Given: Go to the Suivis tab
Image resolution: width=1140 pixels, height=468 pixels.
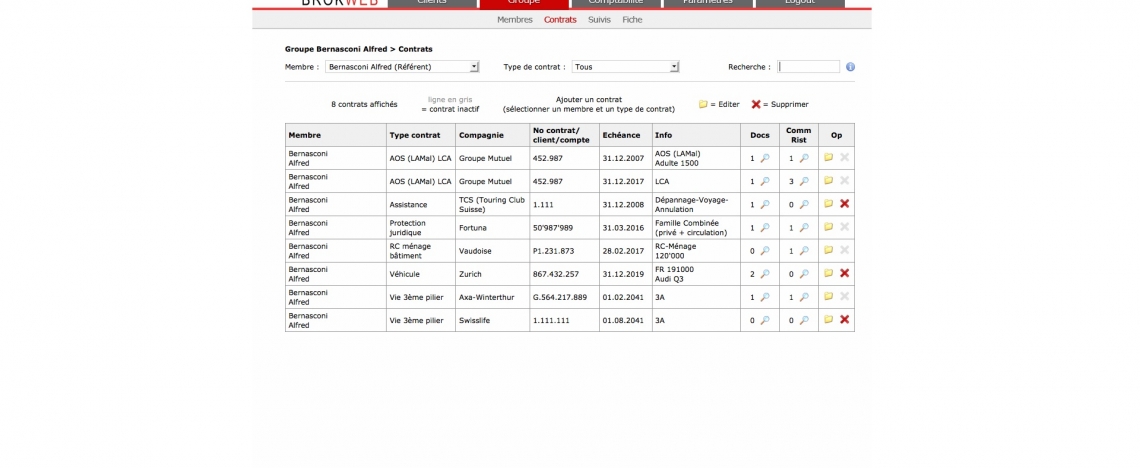Looking at the screenshot, I should [599, 20].
